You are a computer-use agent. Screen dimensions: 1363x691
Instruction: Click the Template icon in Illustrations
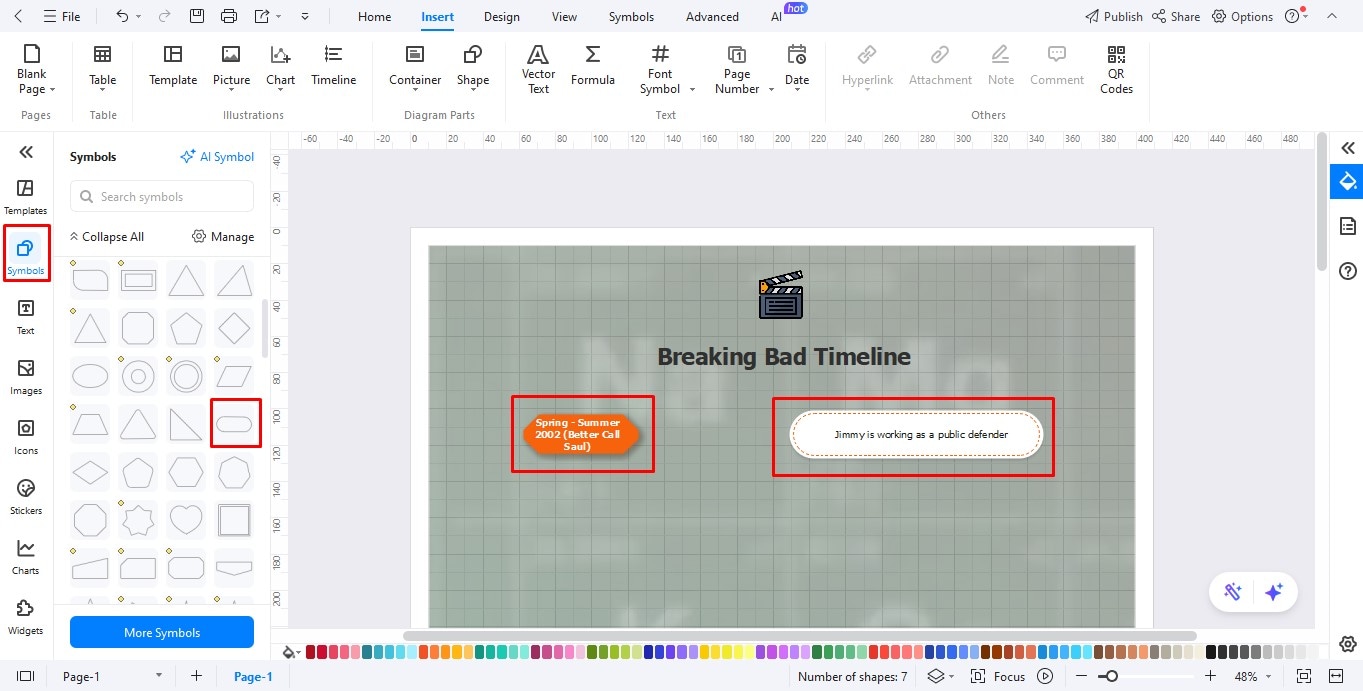[x=173, y=66]
